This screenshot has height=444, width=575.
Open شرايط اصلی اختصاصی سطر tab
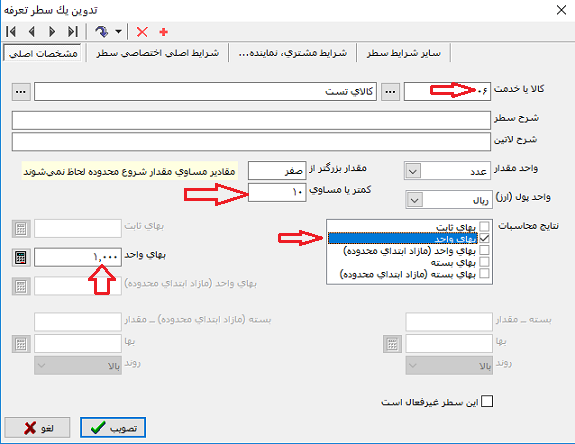pyautogui.click(x=157, y=53)
